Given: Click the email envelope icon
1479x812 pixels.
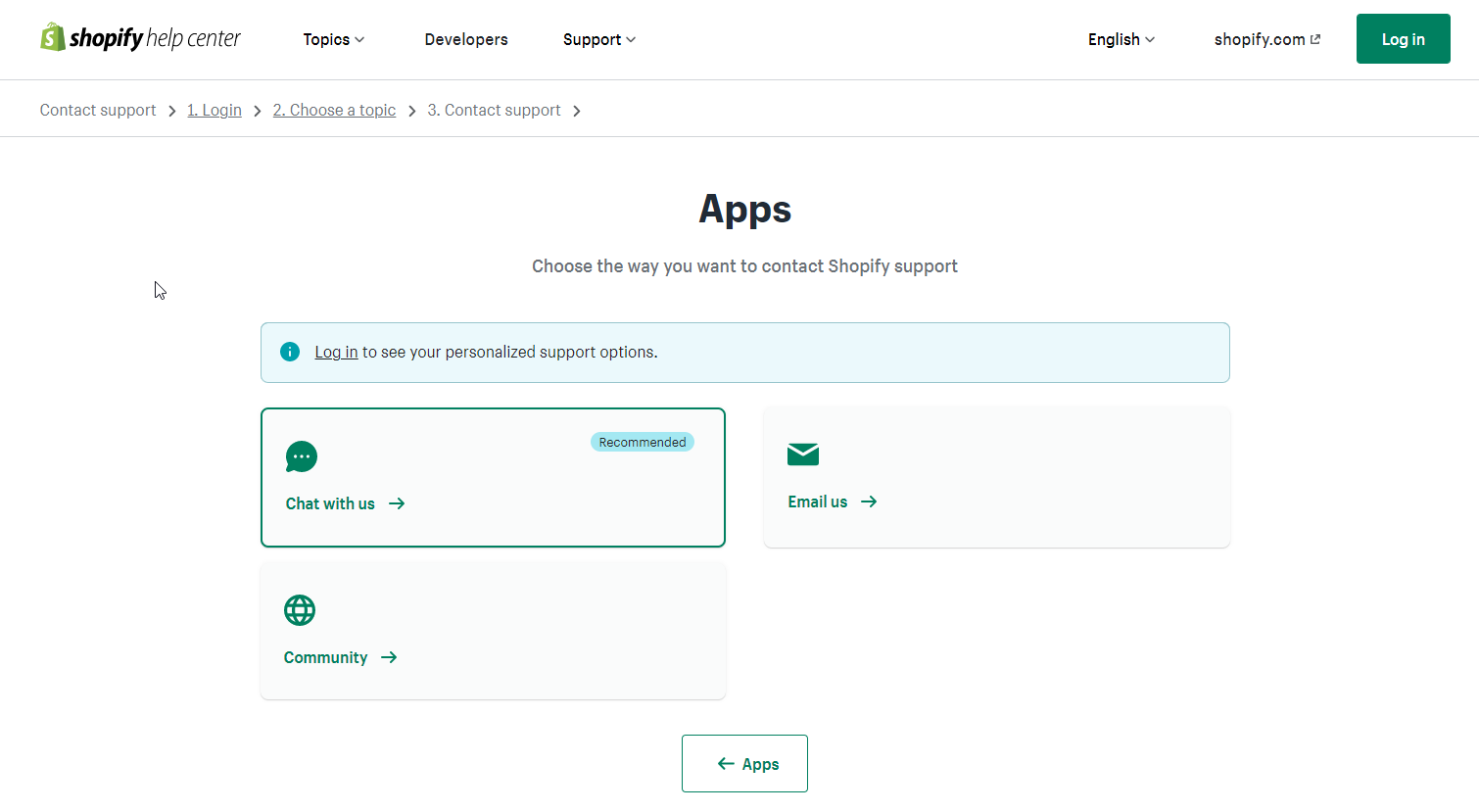Looking at the screenshot, I should (x=802, y=454).
